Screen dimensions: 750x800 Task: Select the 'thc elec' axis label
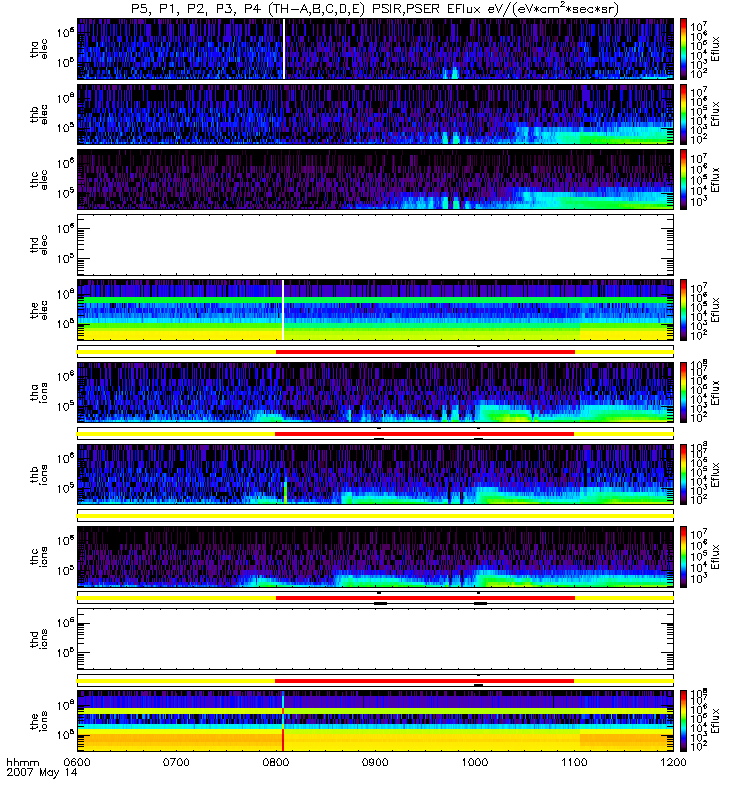38,180
